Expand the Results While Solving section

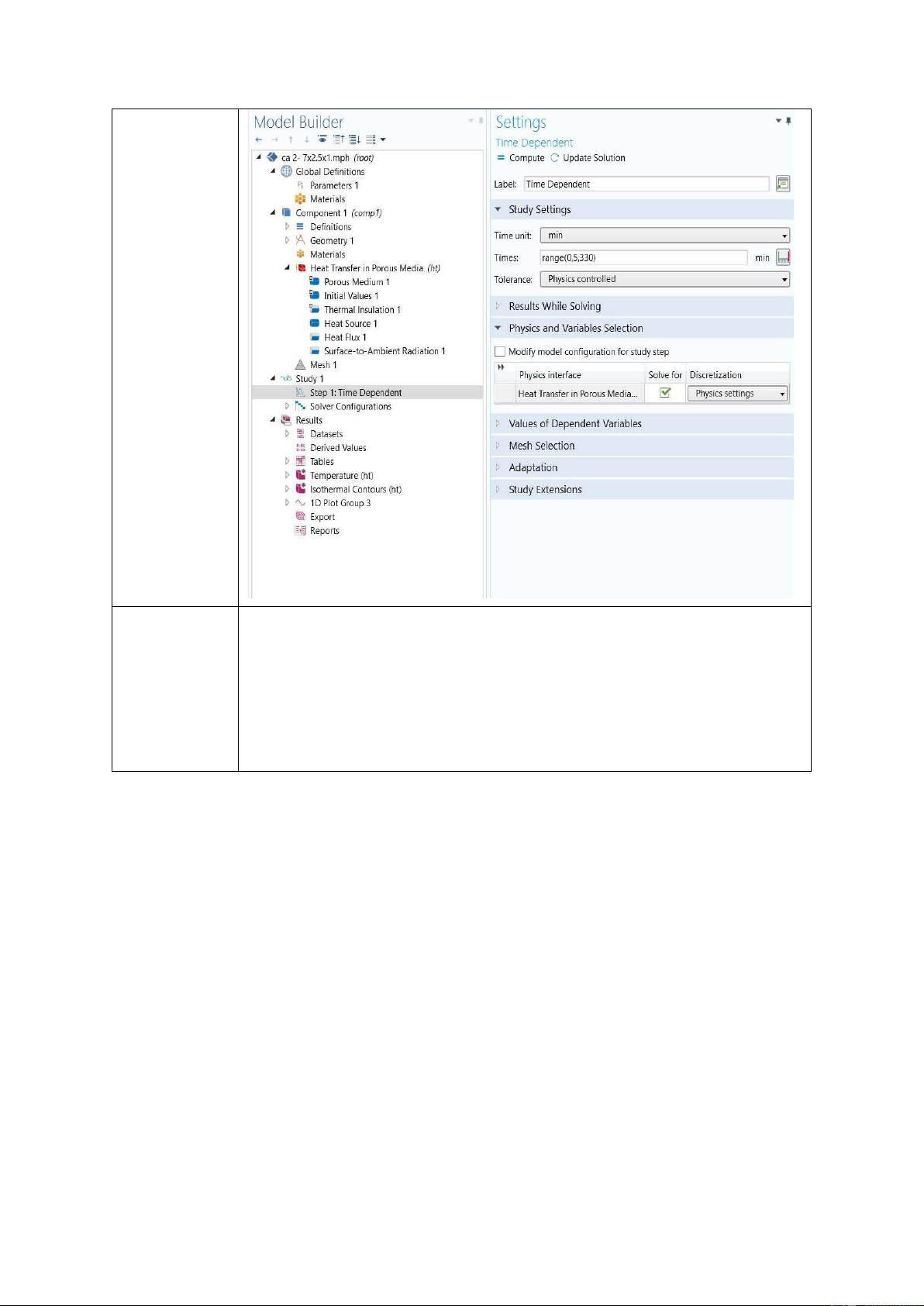point(554,306)
